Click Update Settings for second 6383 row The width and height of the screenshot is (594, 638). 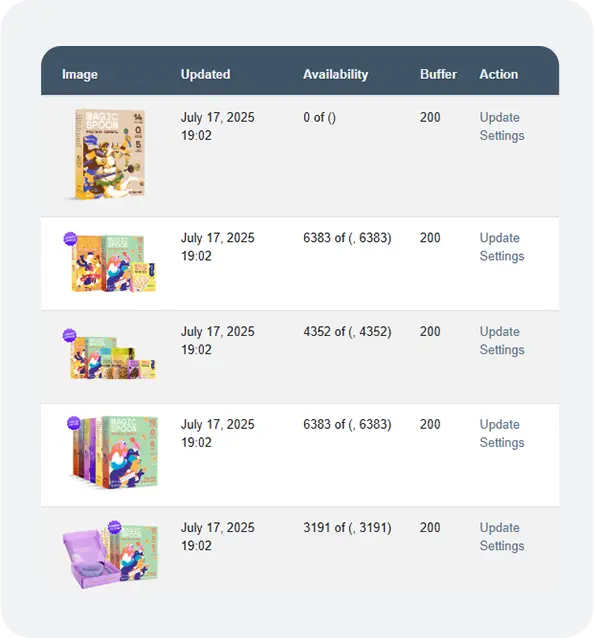click(502, 433)
